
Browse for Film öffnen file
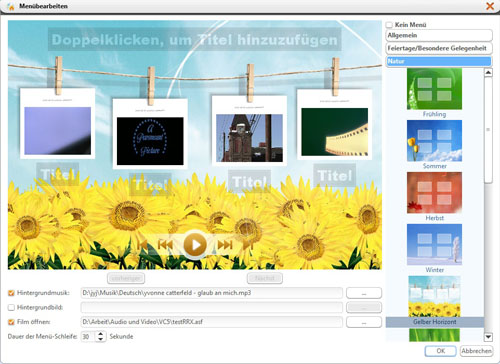pyautogui.click(x=364, y=322)
